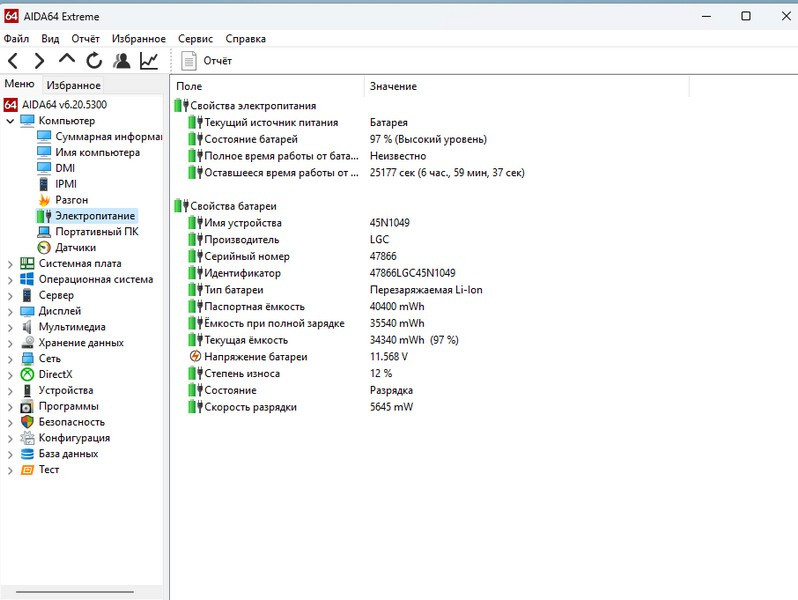
Task: Open the Справка menu
Action: point(245,39)
